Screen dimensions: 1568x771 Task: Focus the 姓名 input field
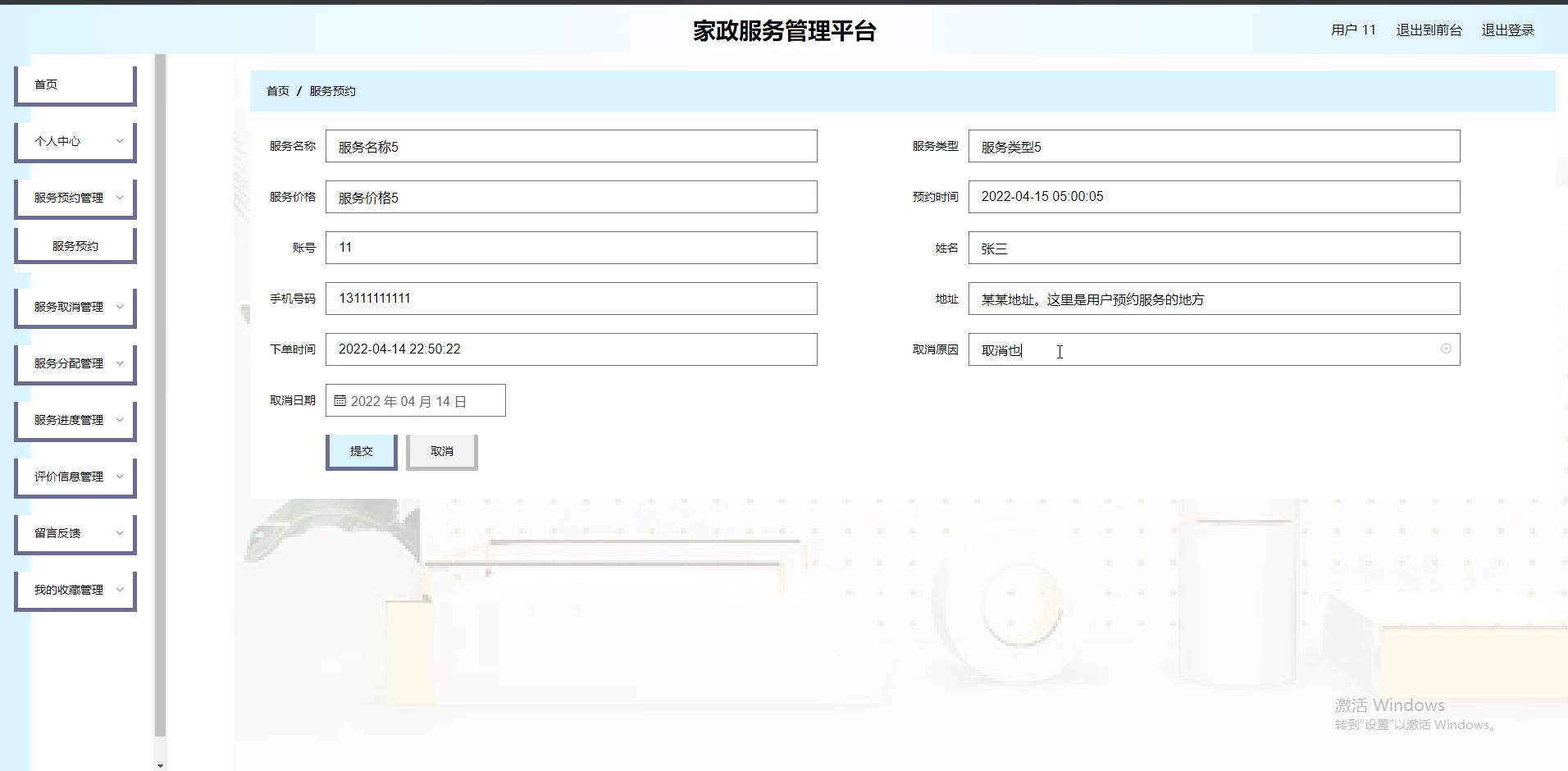click(x=1215, y=248)
